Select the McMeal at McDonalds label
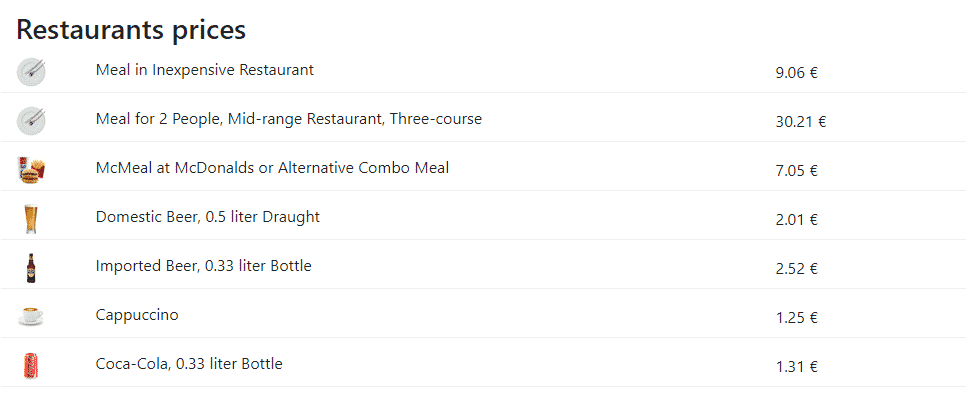This screenshot has height=411, width=966. tap(272, 168)
